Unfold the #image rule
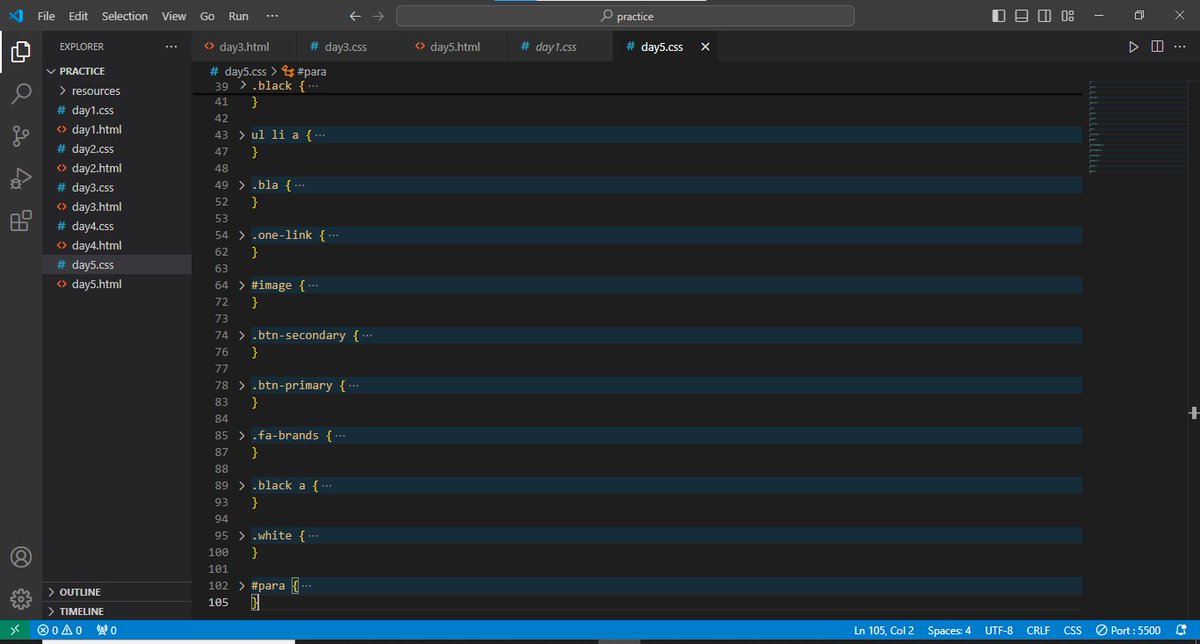The width and height of the screenshot is (1200, 644). click(242, 285)
